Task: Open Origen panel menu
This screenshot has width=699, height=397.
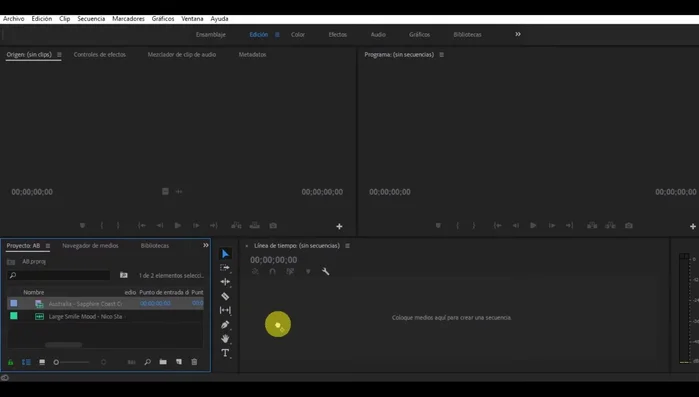Action: point(59,55)
